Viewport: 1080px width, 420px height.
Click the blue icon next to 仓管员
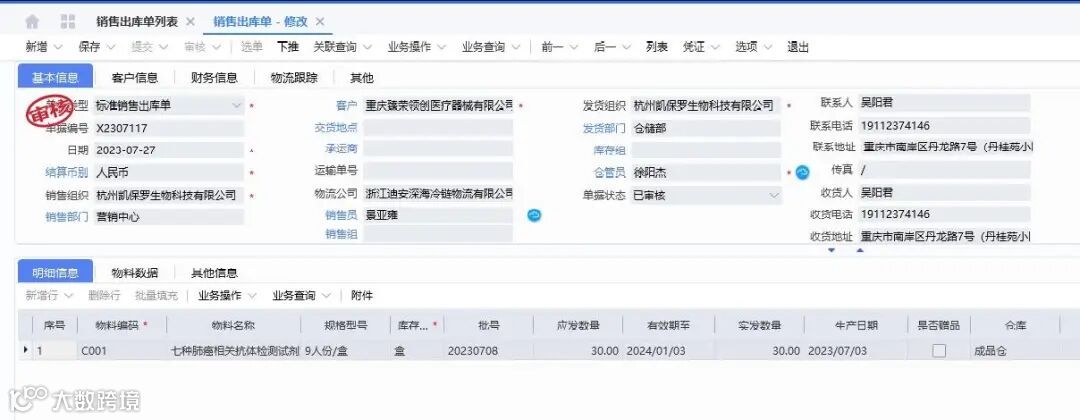[802, 172]
